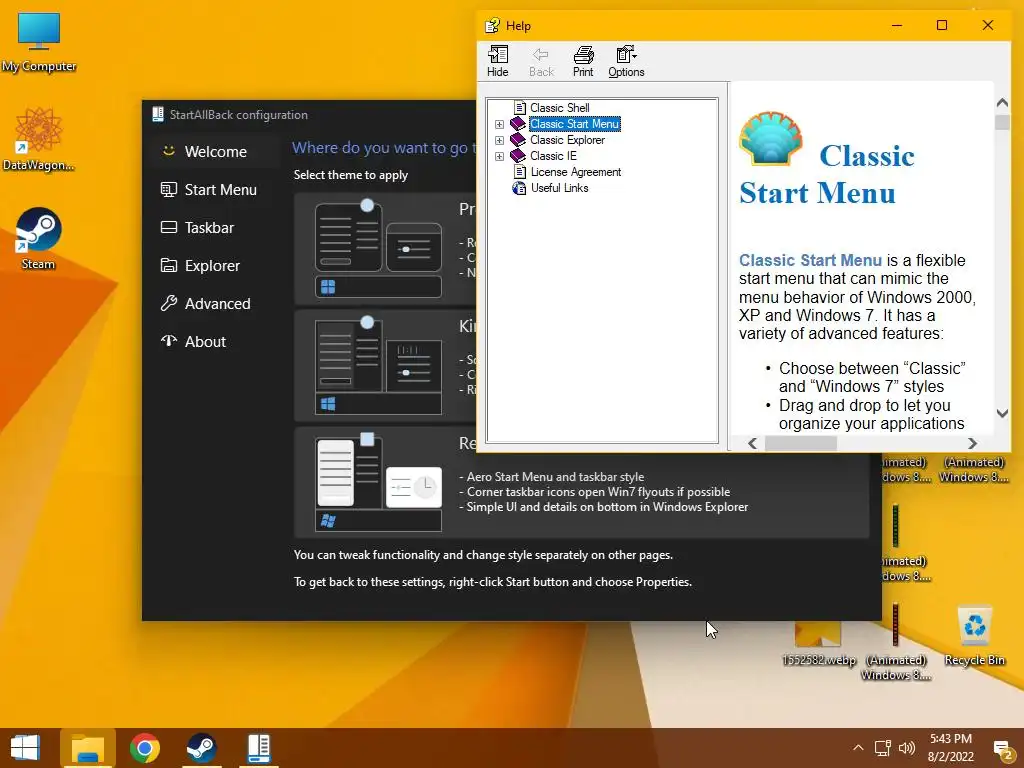Open File Explorer from taskbar
1024x768 pixels.
(x=88, y=748)
